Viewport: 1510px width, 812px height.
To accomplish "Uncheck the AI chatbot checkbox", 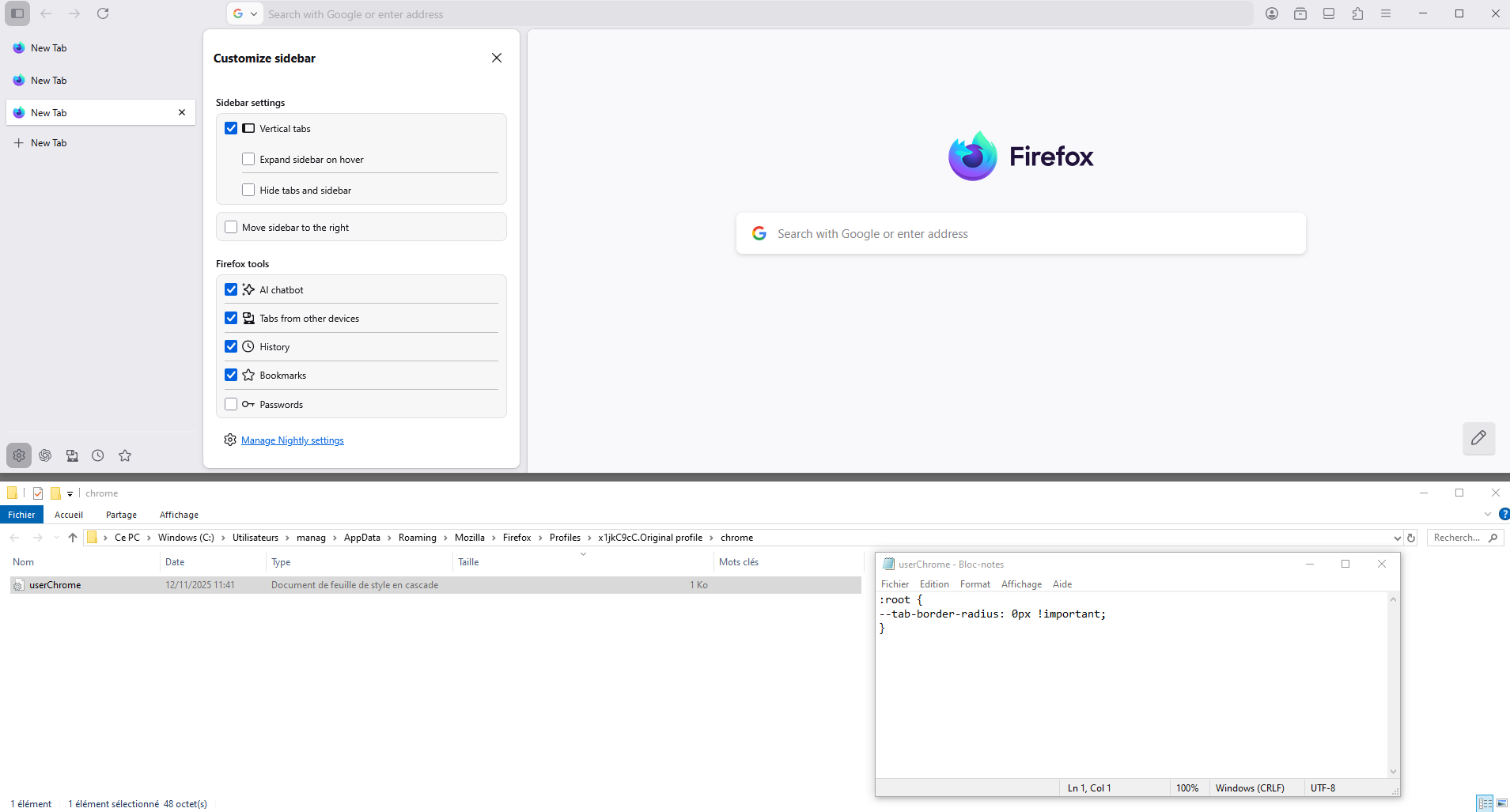I will pos(231,289).
